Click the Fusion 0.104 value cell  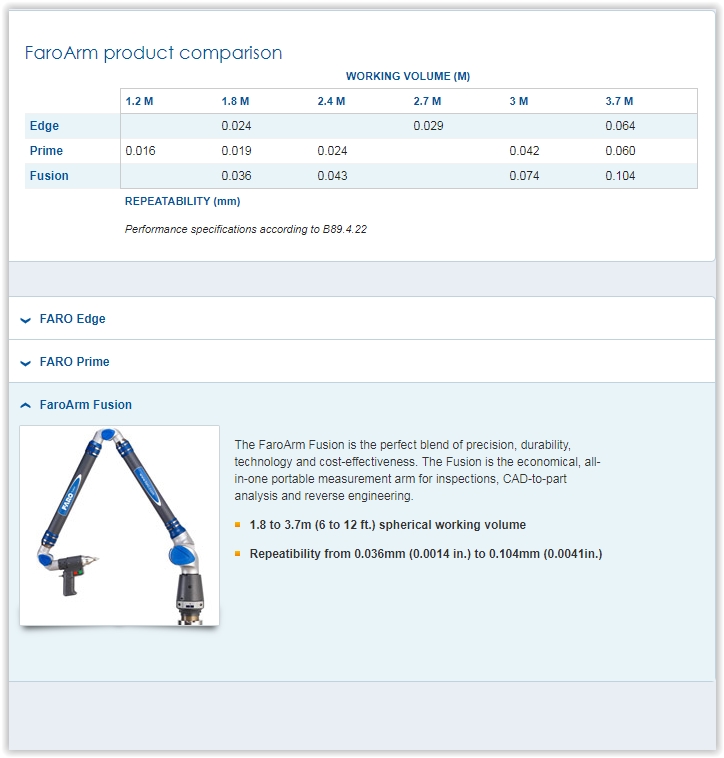pos(620,175)
